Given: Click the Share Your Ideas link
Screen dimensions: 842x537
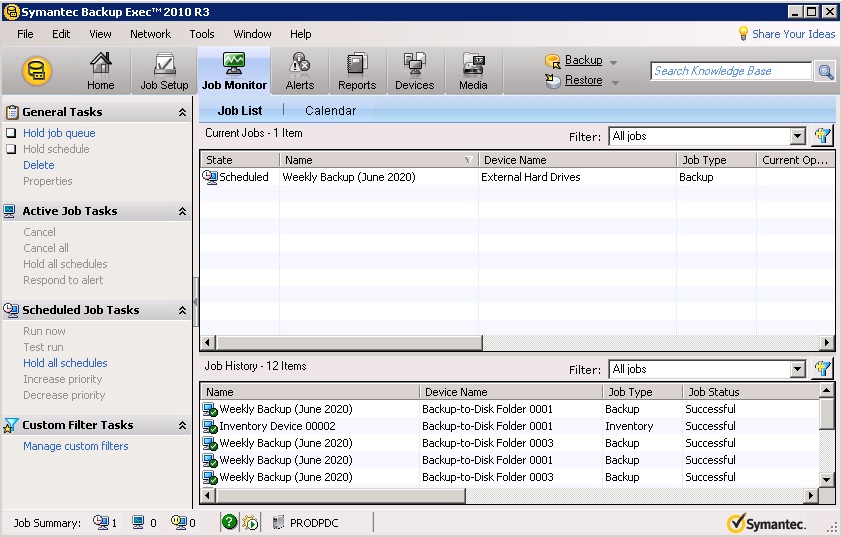Looking at the screenshot, I should [794, 34].
